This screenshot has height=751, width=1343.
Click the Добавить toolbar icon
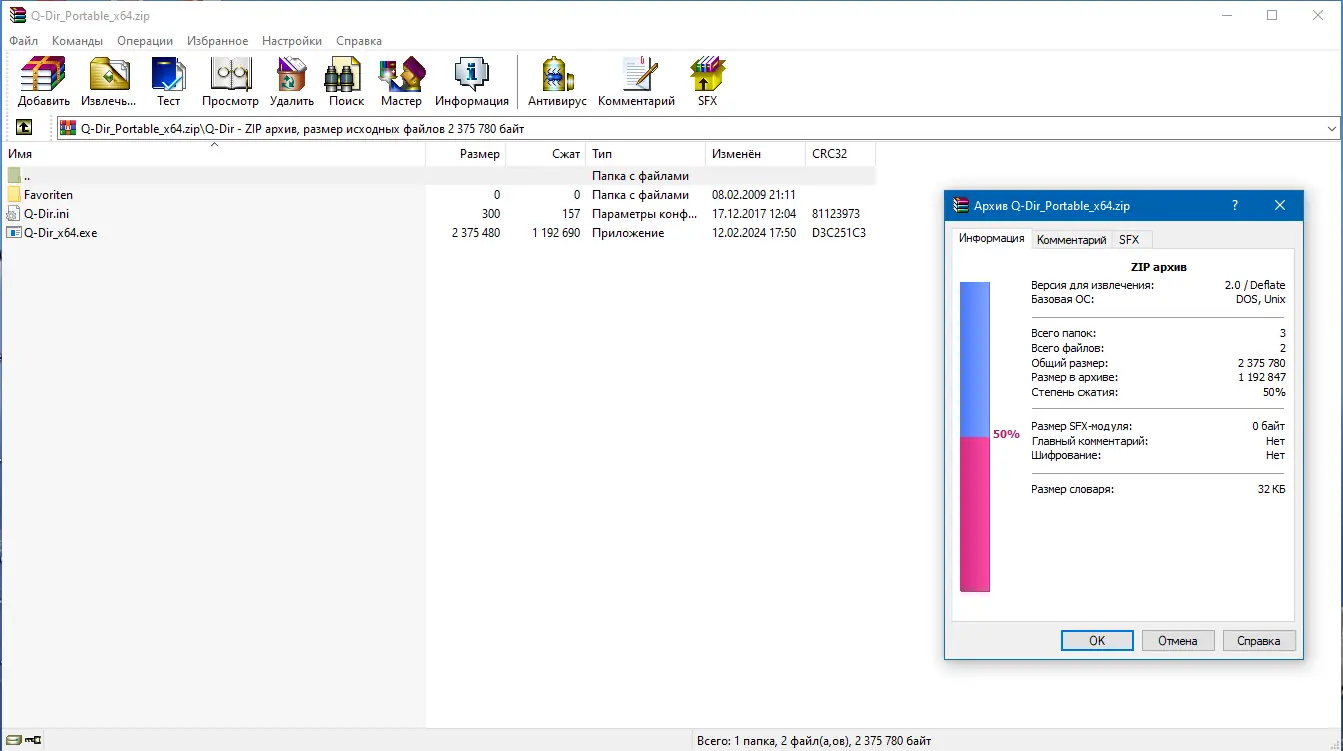(x=43, y=75)
